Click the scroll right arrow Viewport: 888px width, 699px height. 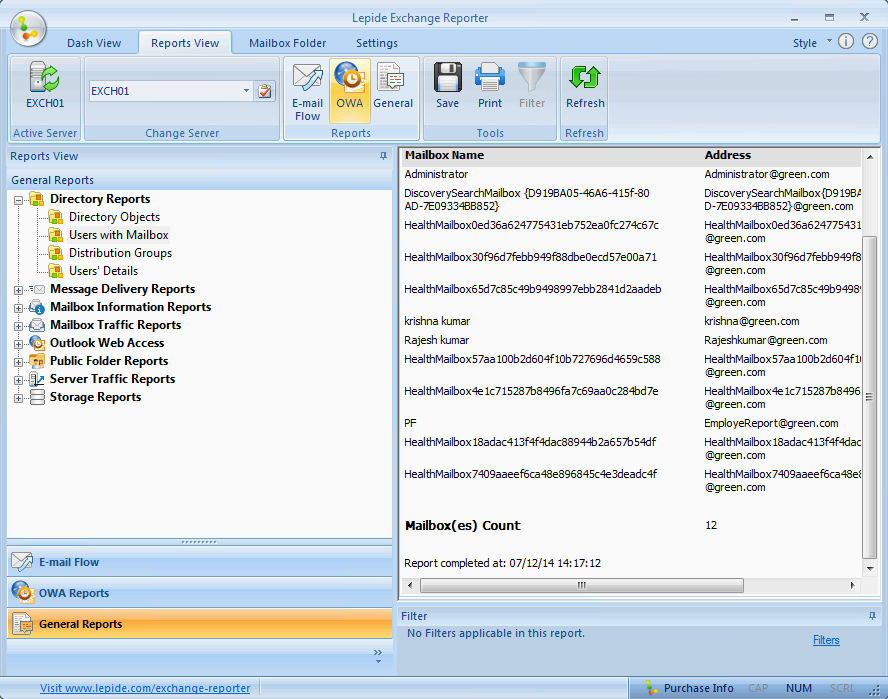coord(852,585)
